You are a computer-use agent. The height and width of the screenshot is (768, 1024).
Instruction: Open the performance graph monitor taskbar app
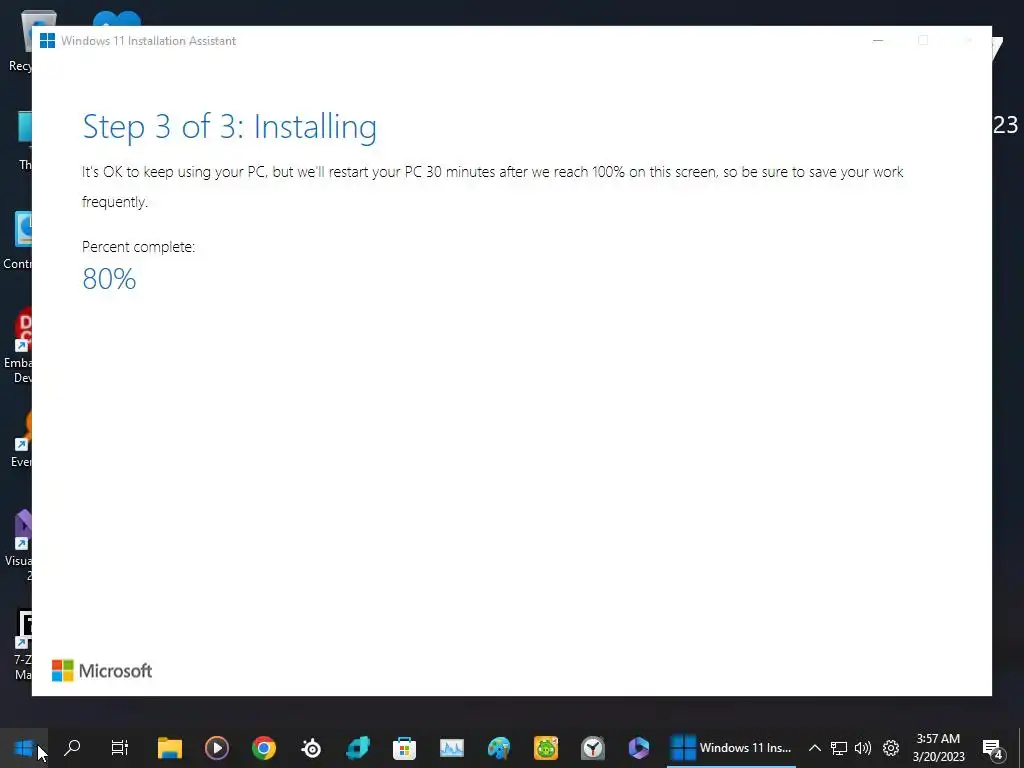451,748
